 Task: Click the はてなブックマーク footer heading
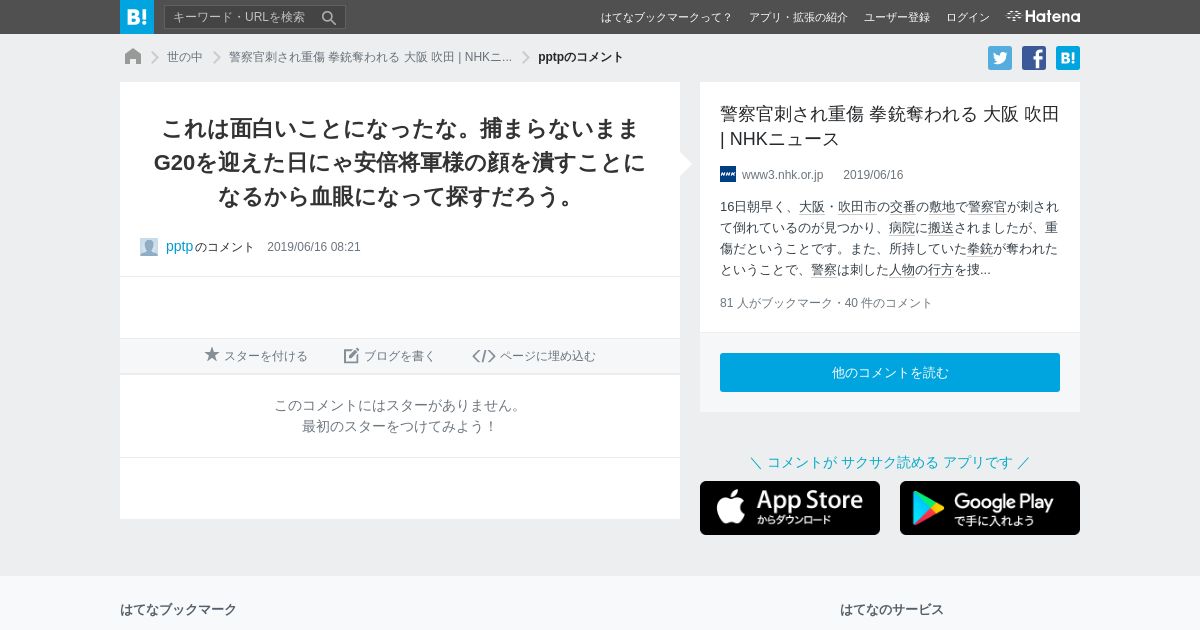[178, 609]
